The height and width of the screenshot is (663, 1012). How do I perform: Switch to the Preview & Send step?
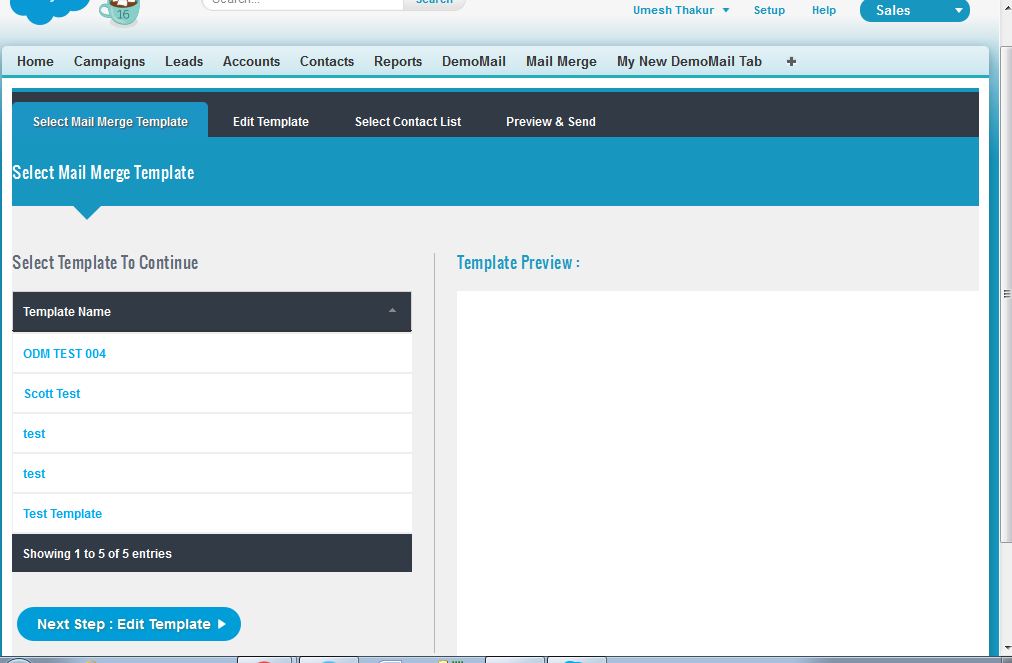551,121
